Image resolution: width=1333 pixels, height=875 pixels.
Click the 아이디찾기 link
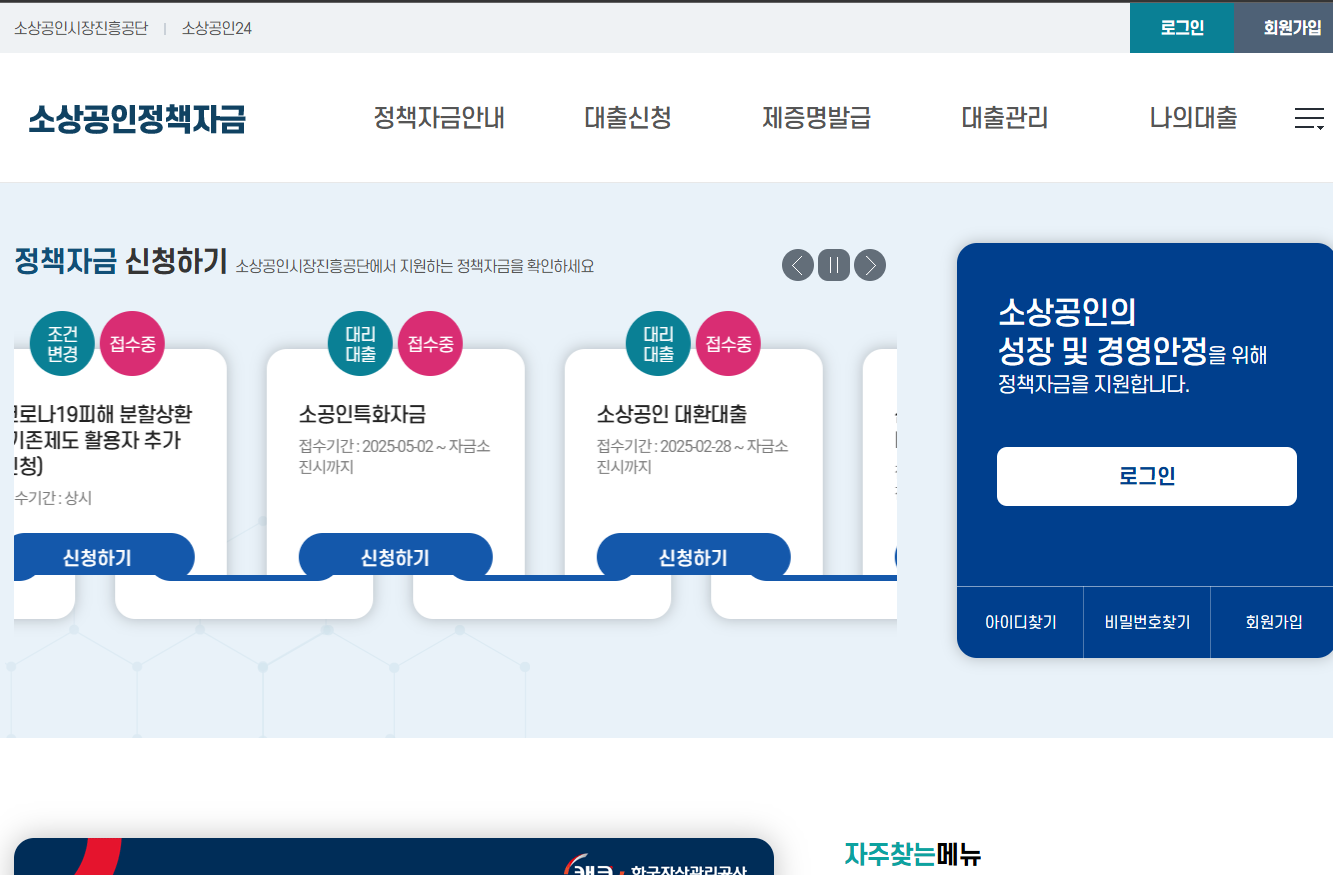[1021, 621]
